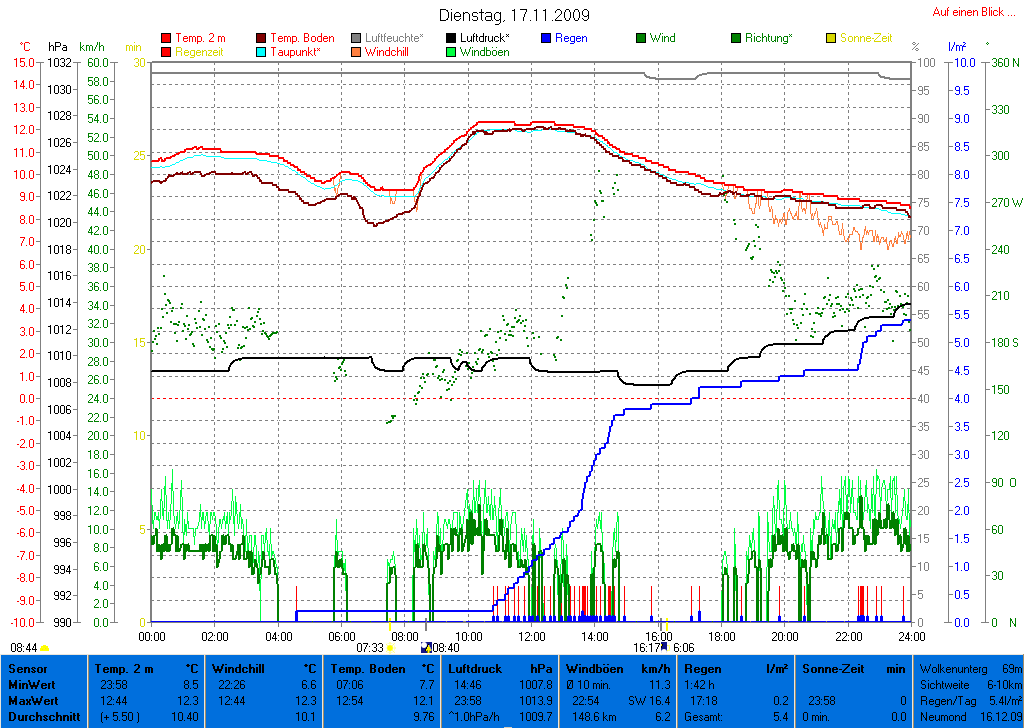Click the Dienstag, 17.11.2009 chart title
The image size is (1024, 728).
coord(514,16)
